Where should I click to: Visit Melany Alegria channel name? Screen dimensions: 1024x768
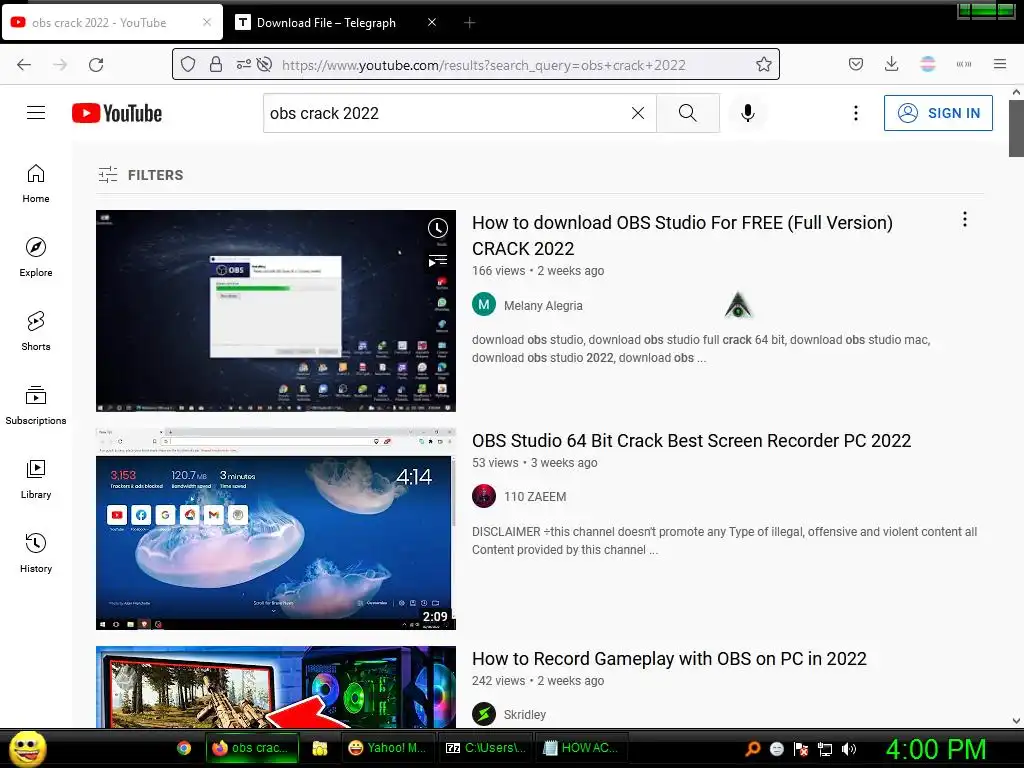tap(543, 306)
